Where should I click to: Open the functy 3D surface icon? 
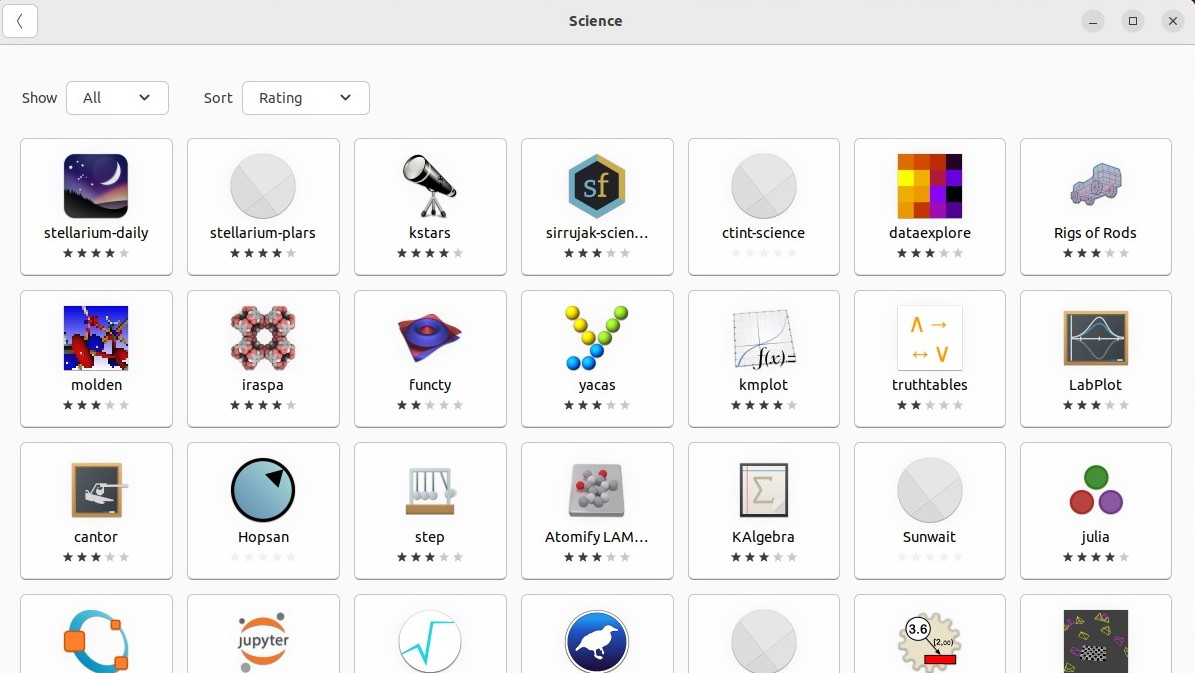430,338
